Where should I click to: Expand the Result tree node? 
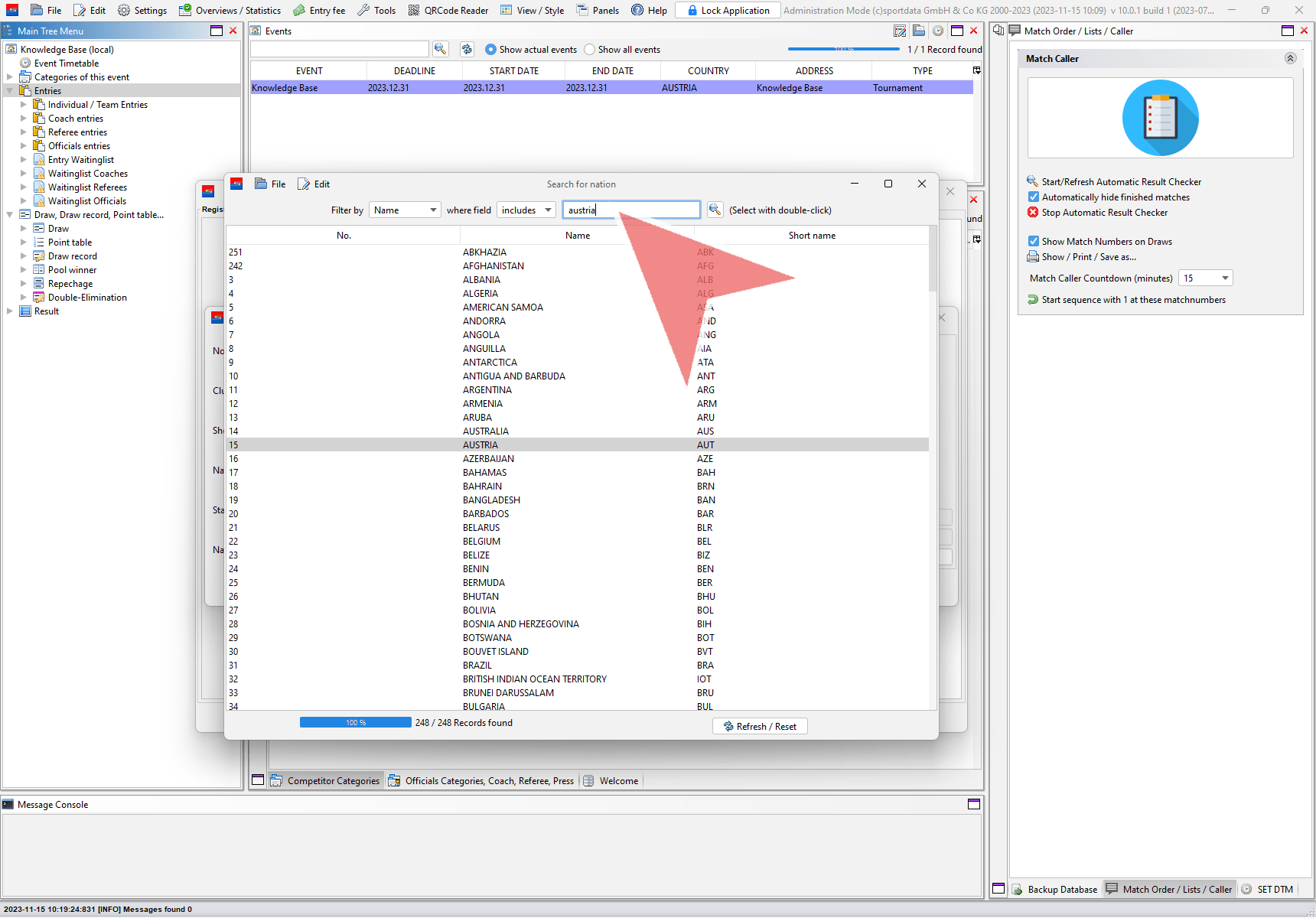[9, 311]
